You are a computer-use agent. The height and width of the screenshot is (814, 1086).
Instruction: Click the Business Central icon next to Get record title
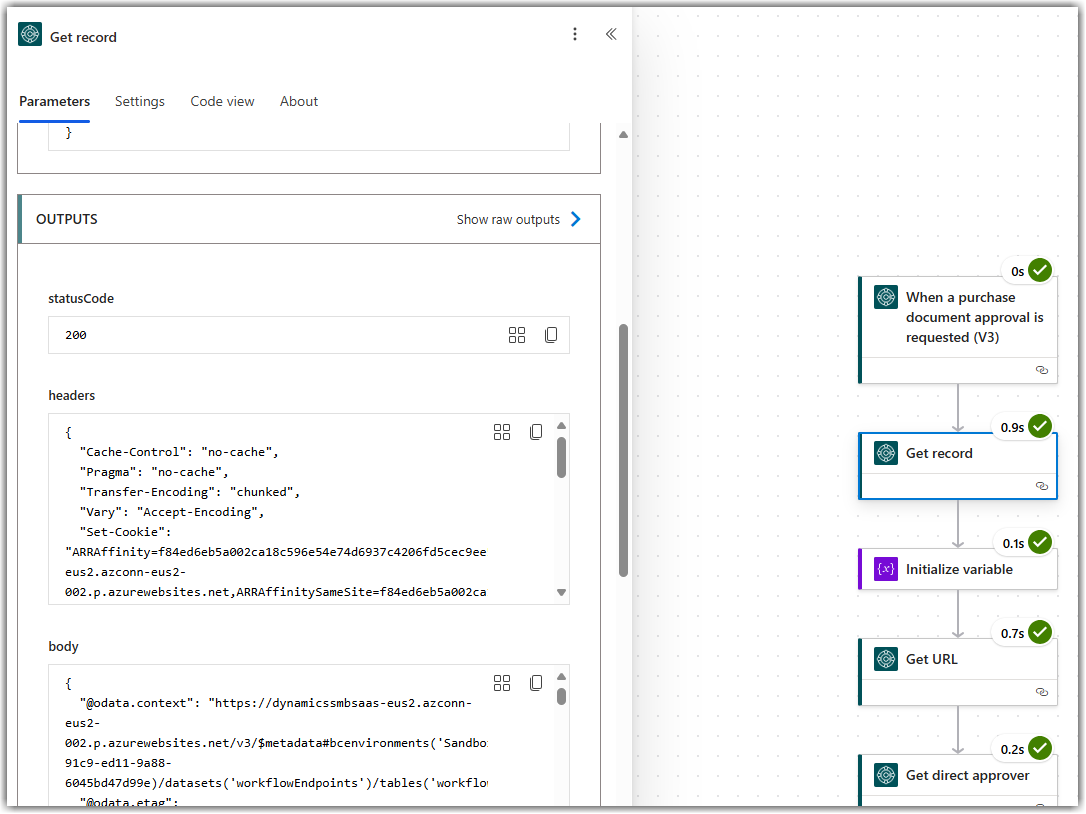pos(29,34)
